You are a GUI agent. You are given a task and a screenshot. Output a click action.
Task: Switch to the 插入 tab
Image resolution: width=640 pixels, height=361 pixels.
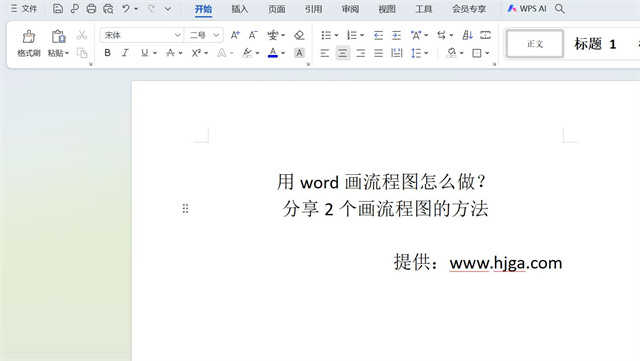pyautogui.click(x=240, y=9)
